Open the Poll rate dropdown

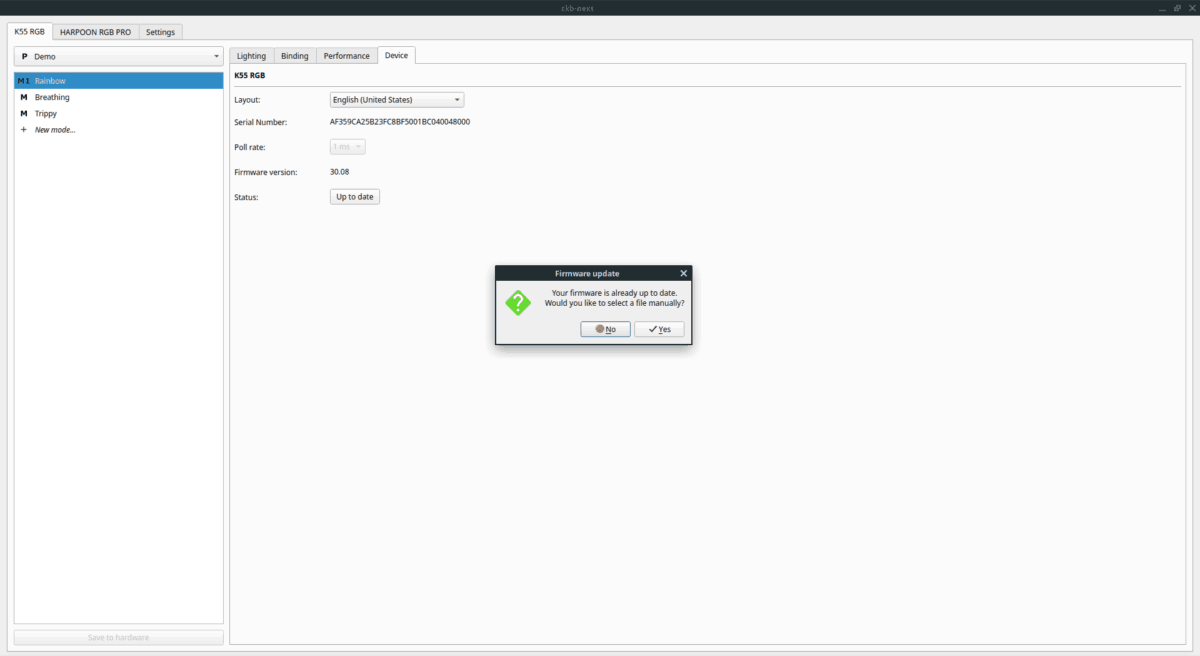pos(346,146)
